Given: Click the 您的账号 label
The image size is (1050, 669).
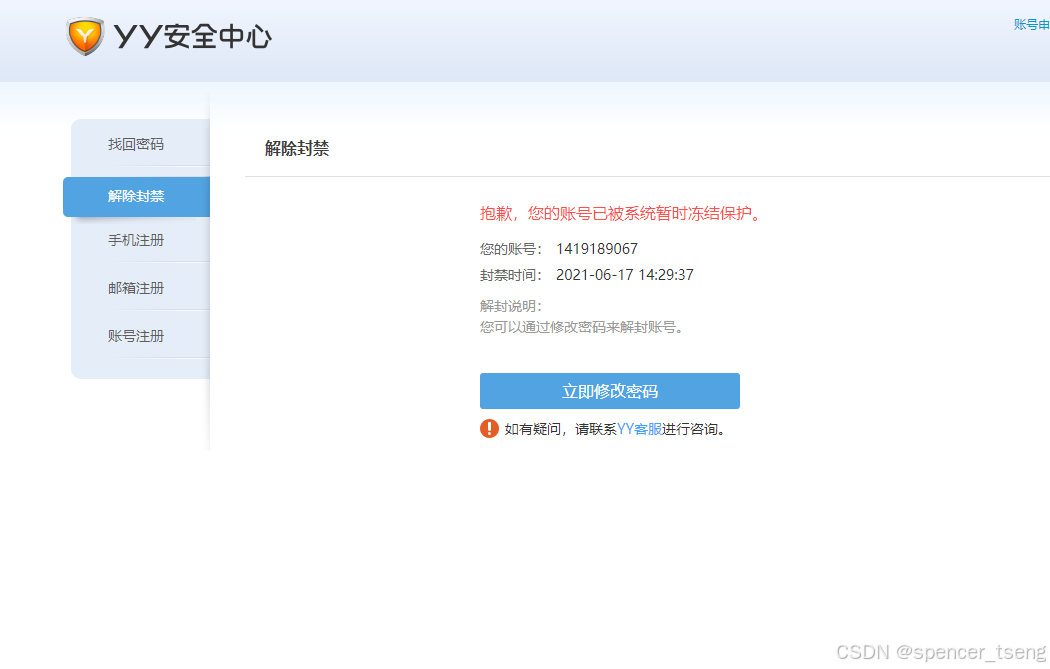Looking at the screenshot, I should (x=511, y=249).
